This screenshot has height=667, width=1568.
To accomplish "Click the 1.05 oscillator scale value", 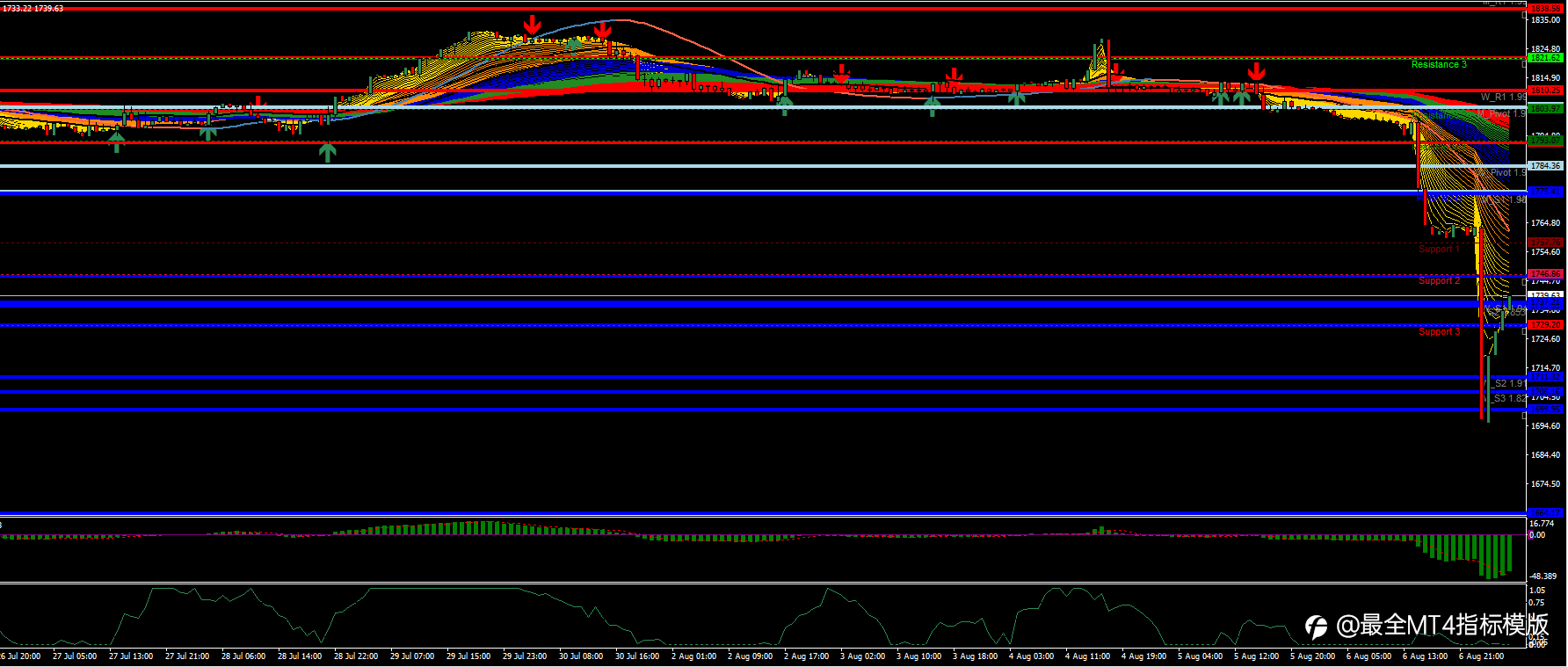I will (x=1537, y=591).
